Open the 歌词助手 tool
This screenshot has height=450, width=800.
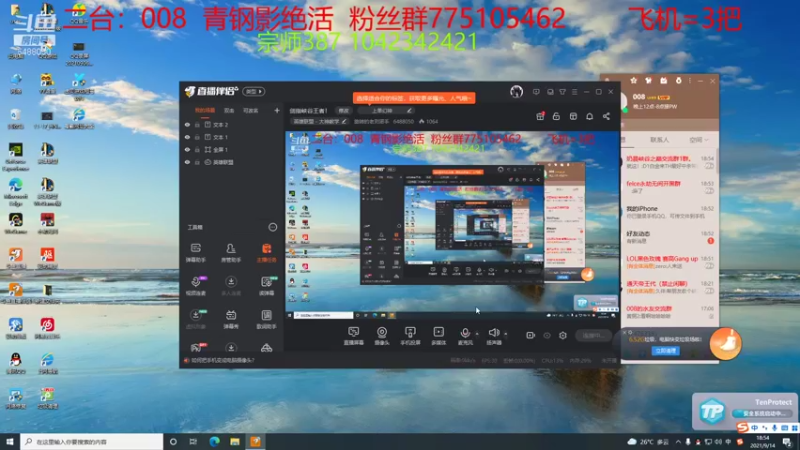coord(266,319)
